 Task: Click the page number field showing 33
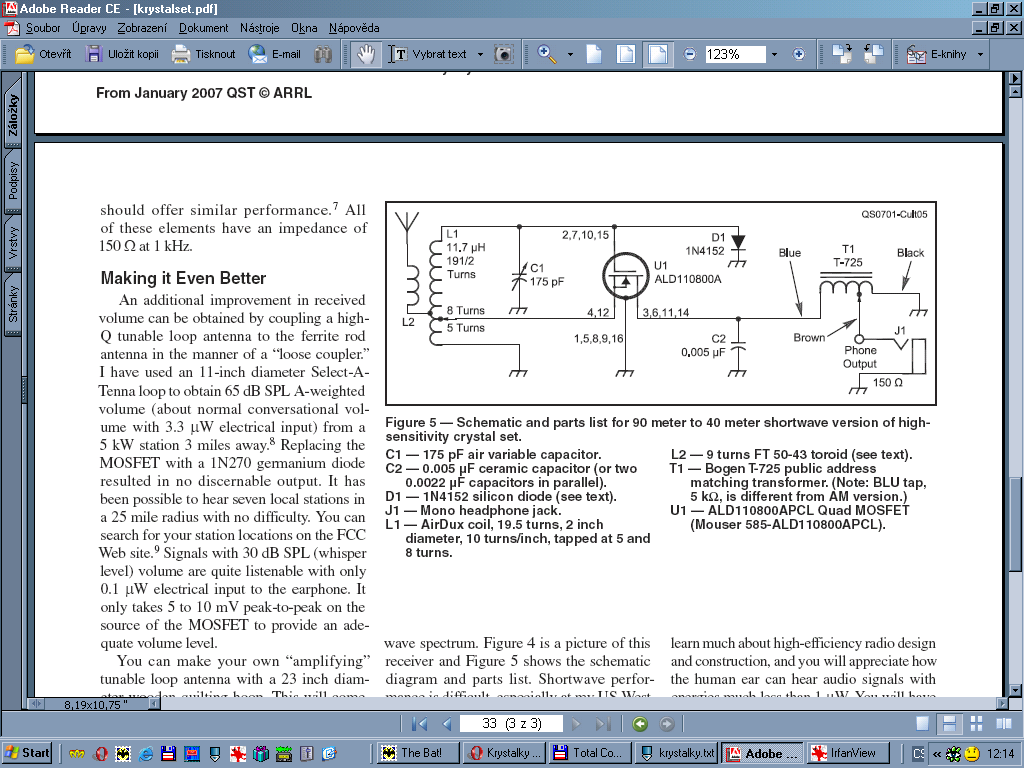[x=511, y=724]
